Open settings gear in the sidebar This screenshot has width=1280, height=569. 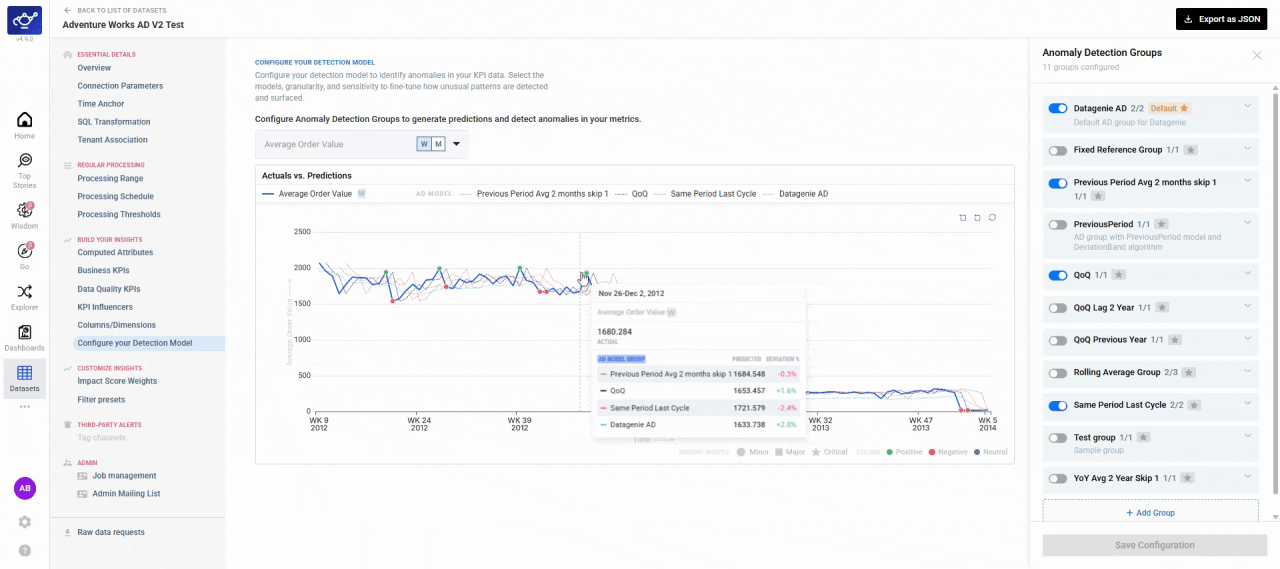coord(25,522)
